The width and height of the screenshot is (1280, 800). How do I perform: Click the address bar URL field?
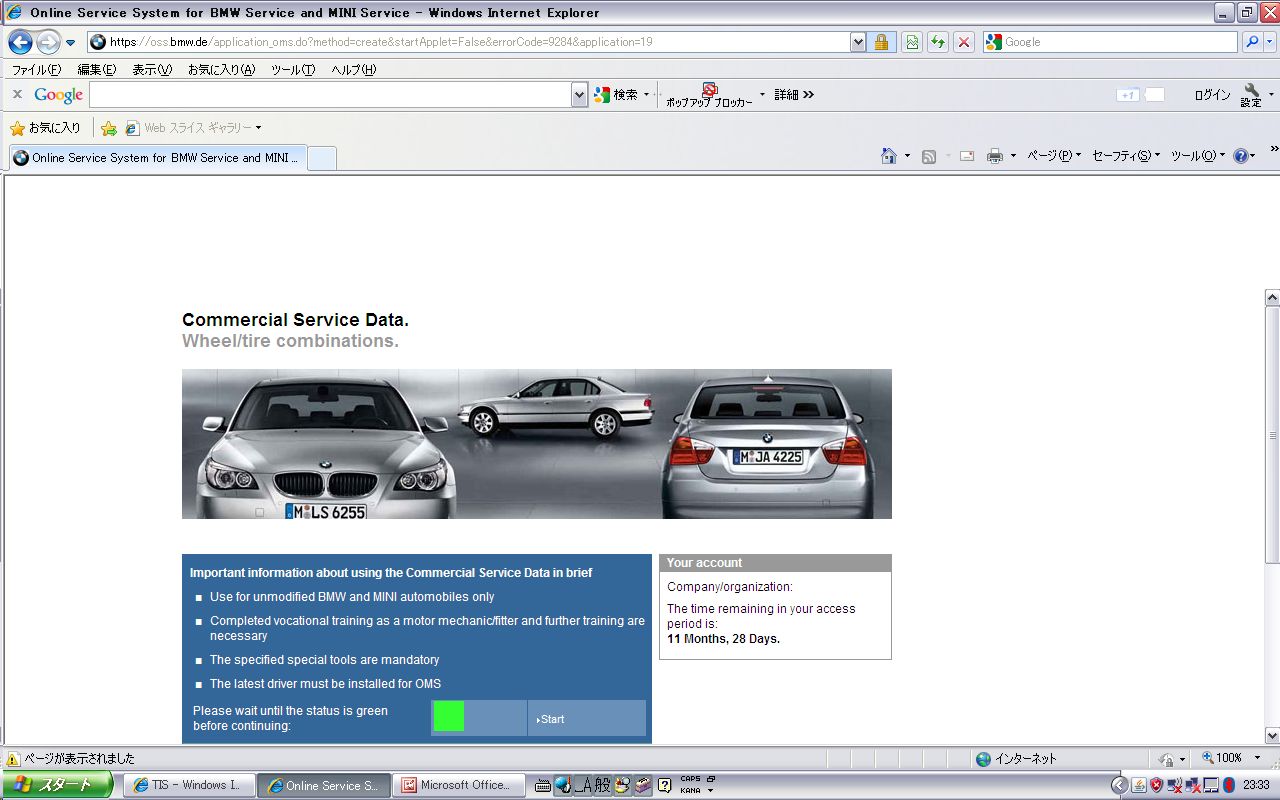(468, 42)
